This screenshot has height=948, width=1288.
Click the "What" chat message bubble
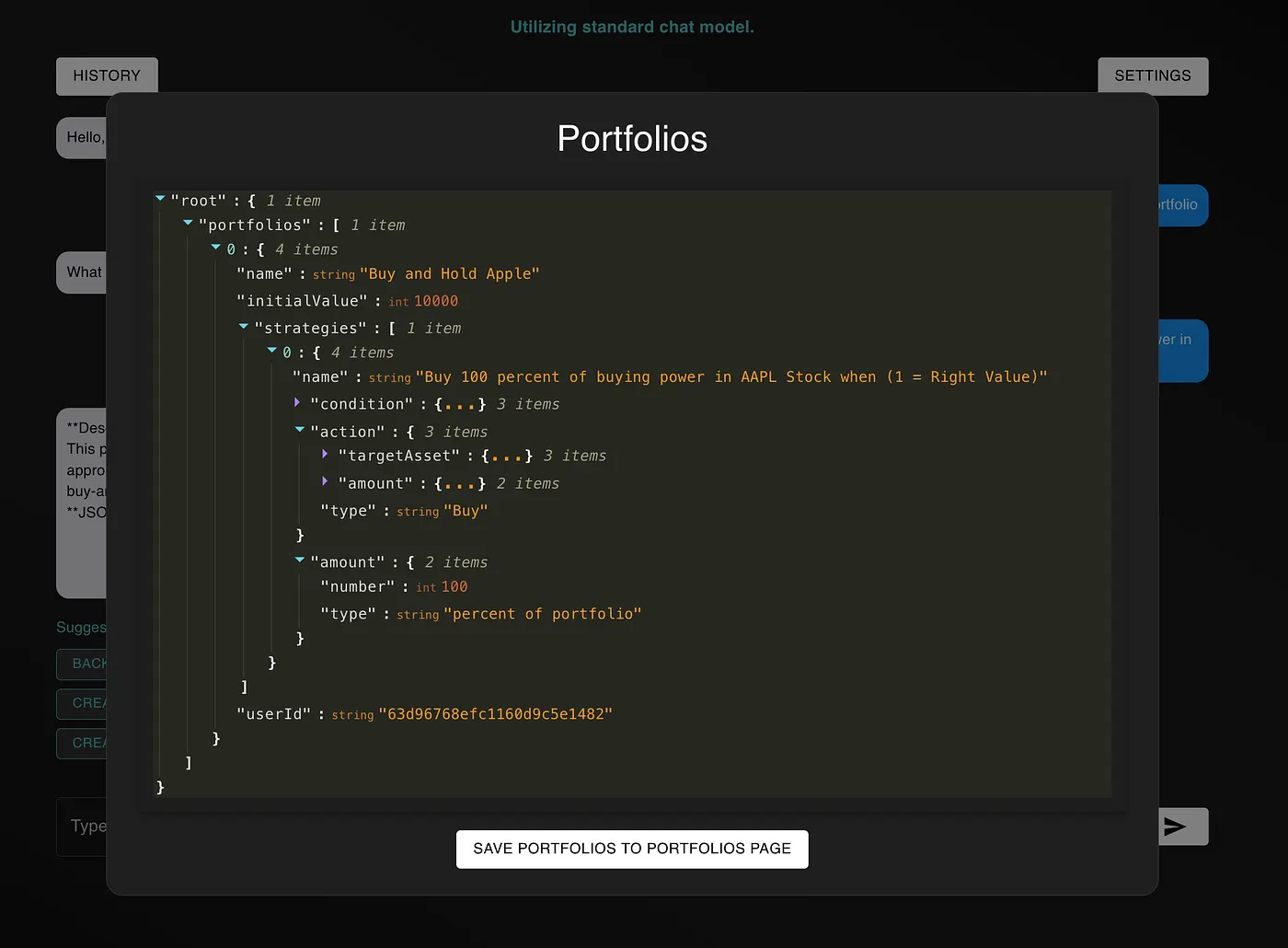coord(83,272)
